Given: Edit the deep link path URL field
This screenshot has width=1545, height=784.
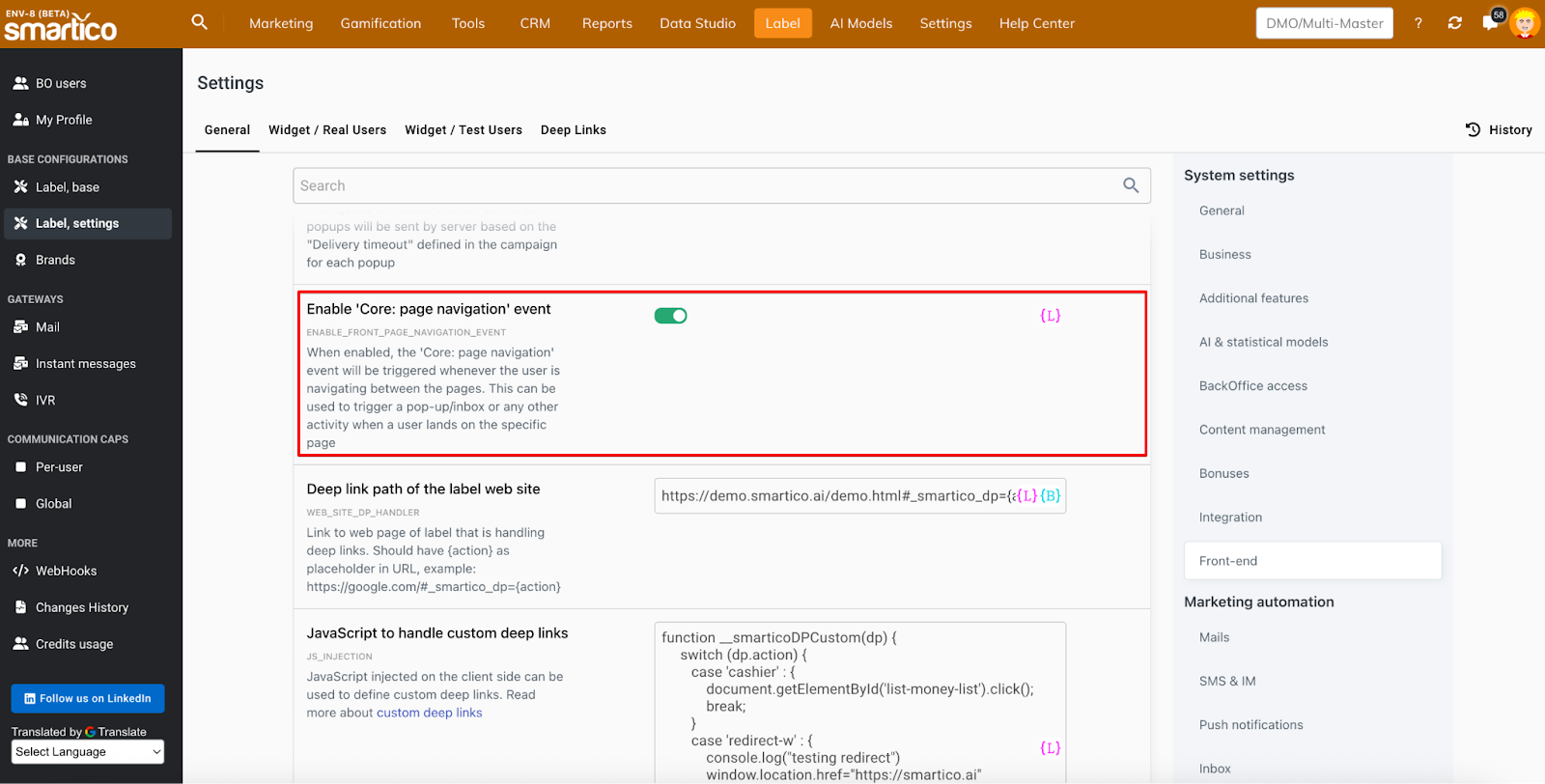Looking at the screenshot, I should point(830,496).
